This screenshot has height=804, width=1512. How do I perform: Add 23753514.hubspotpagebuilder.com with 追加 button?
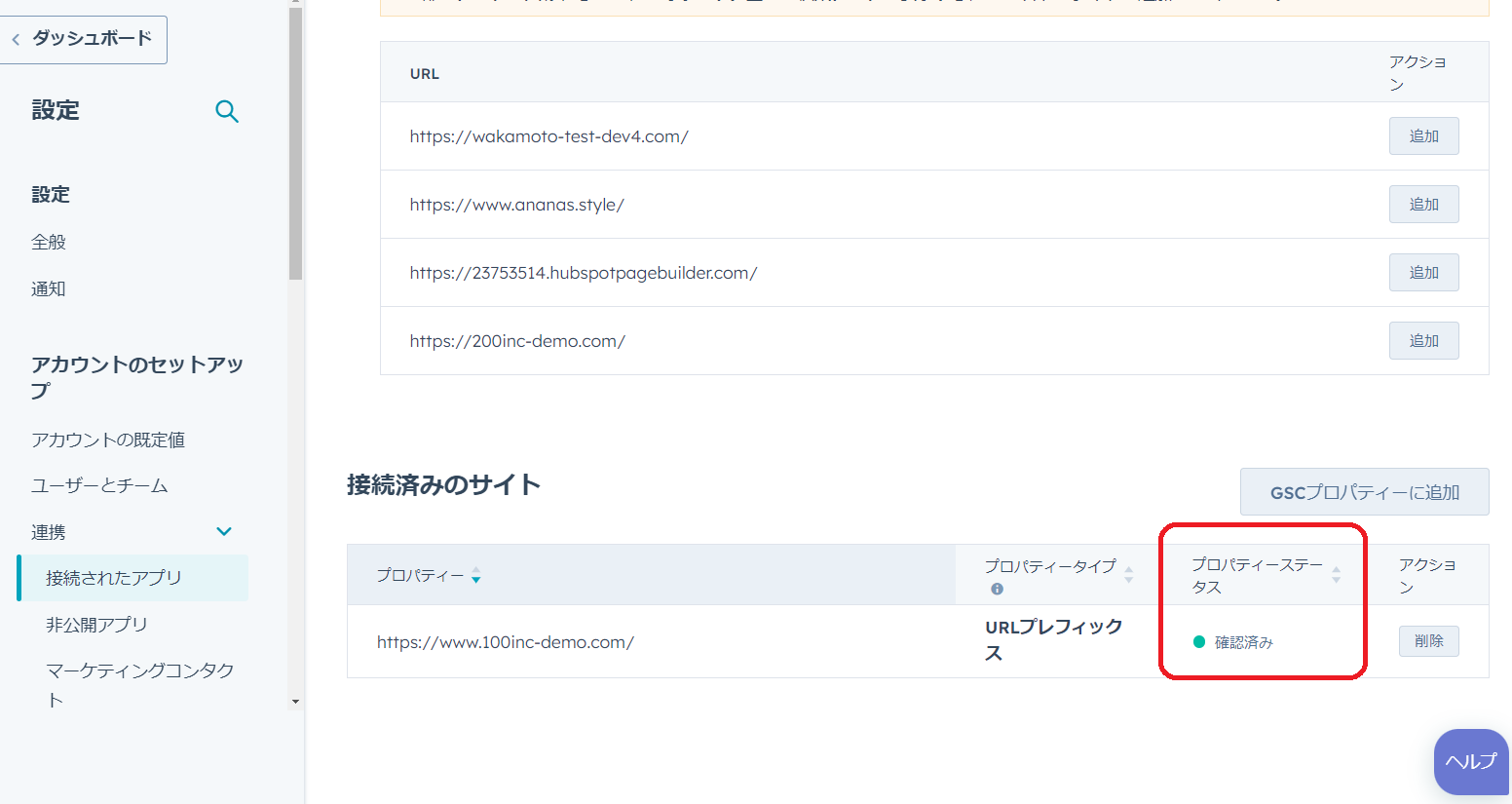pyautogui.click(x=1423, y=273)
